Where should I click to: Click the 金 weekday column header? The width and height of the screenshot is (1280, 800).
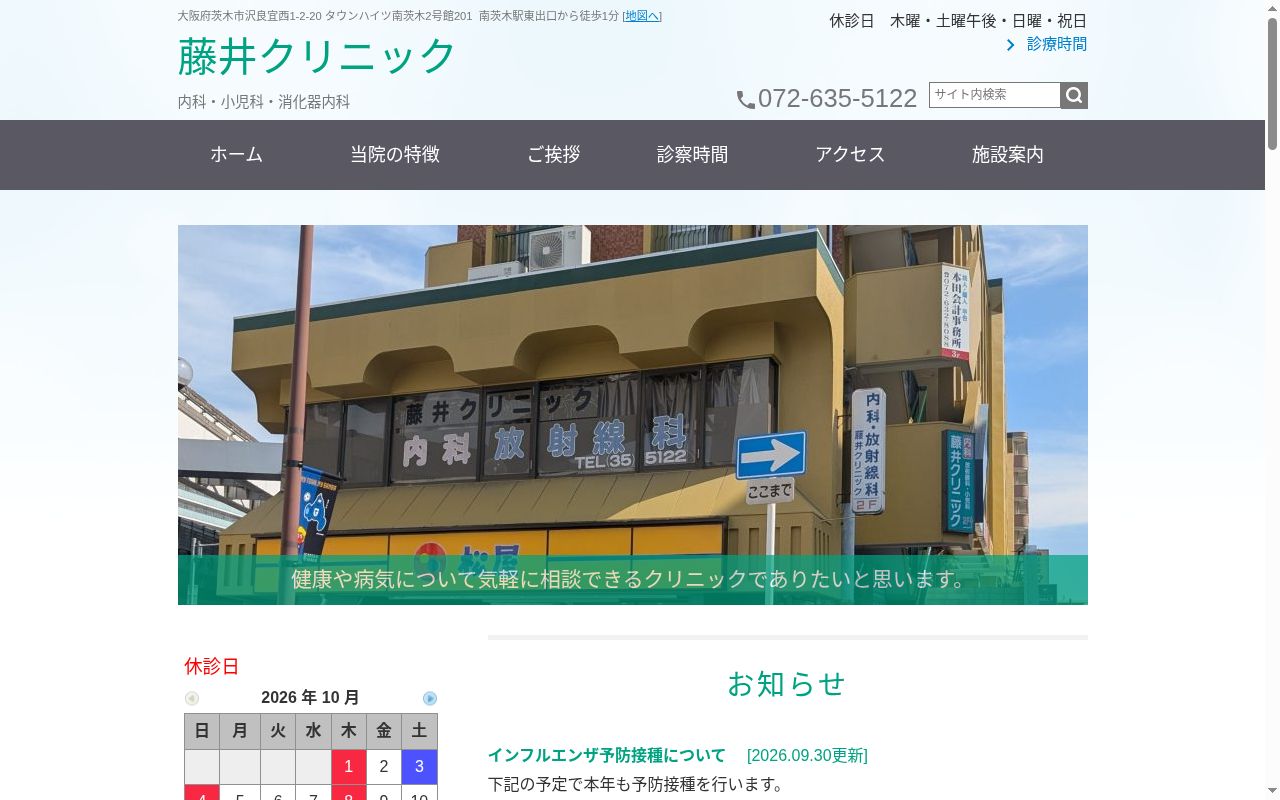click(384, 731)
